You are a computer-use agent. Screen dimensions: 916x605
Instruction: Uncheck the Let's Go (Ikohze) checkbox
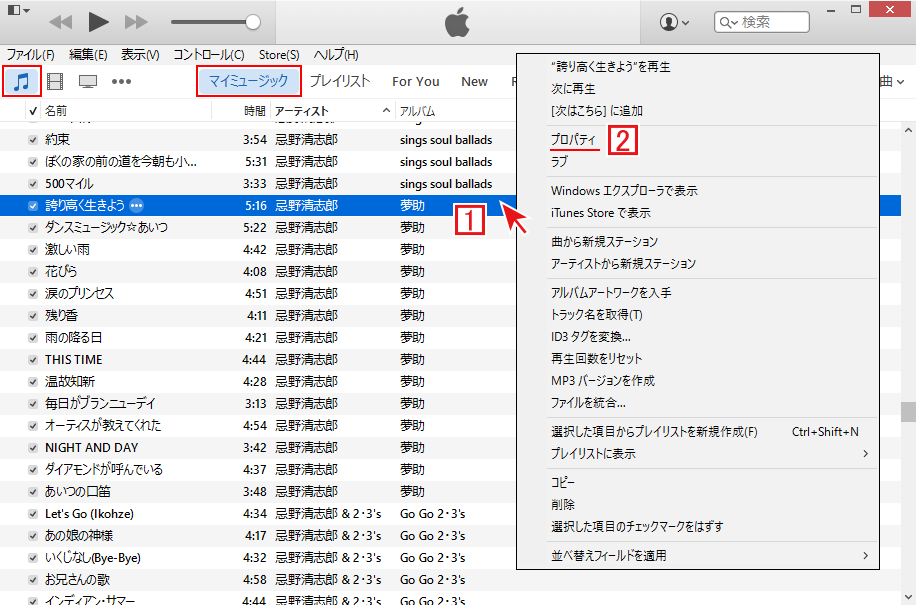tap(33, 514)
